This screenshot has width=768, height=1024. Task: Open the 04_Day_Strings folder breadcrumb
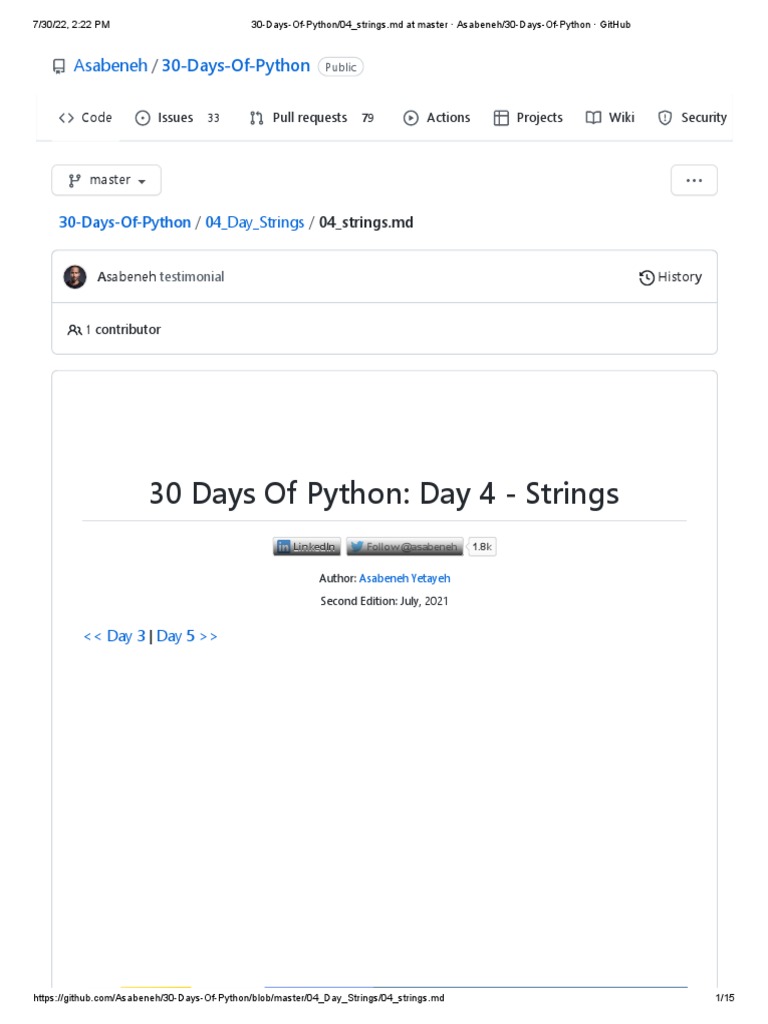click(254, 222)
